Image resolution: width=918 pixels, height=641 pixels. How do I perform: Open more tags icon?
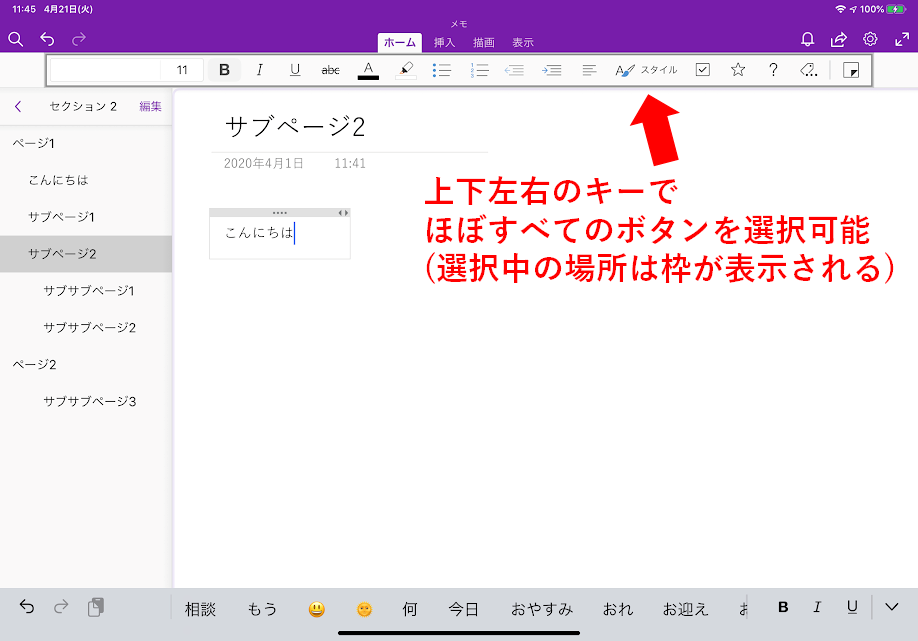click(x=809, y=70)
